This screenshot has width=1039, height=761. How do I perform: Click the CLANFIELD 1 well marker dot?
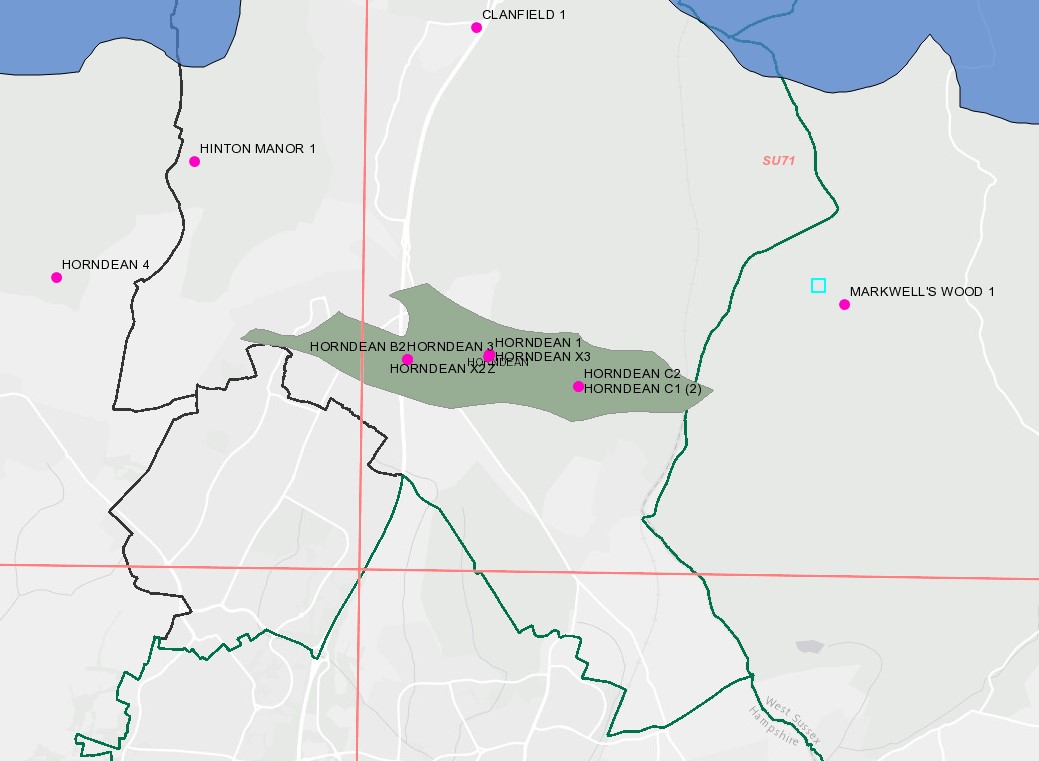tap(476, 28)
